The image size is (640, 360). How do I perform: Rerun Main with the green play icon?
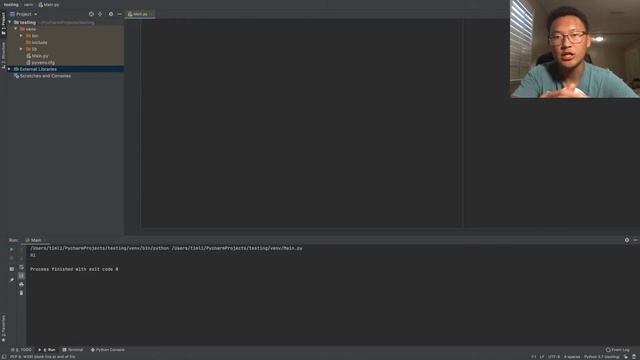(x=11, y=249)
